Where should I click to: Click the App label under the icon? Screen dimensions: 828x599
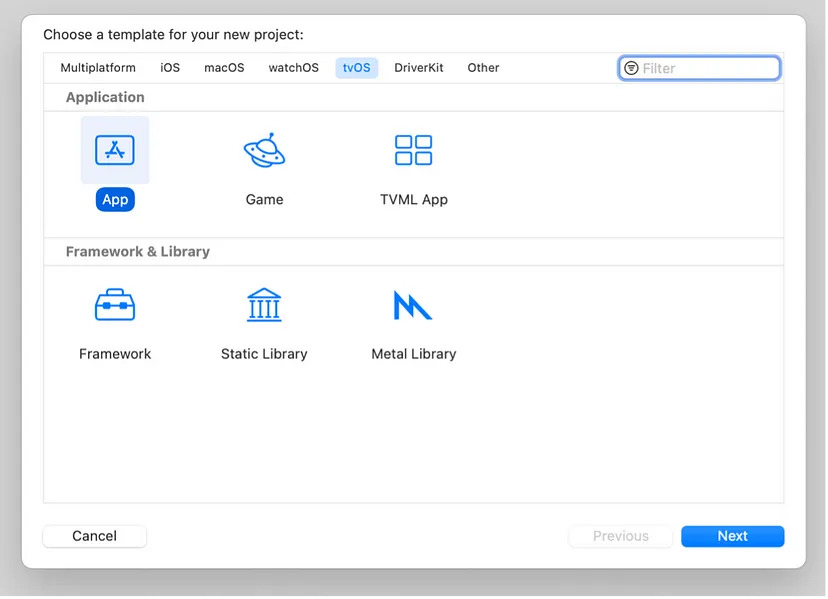click(115, 200)
